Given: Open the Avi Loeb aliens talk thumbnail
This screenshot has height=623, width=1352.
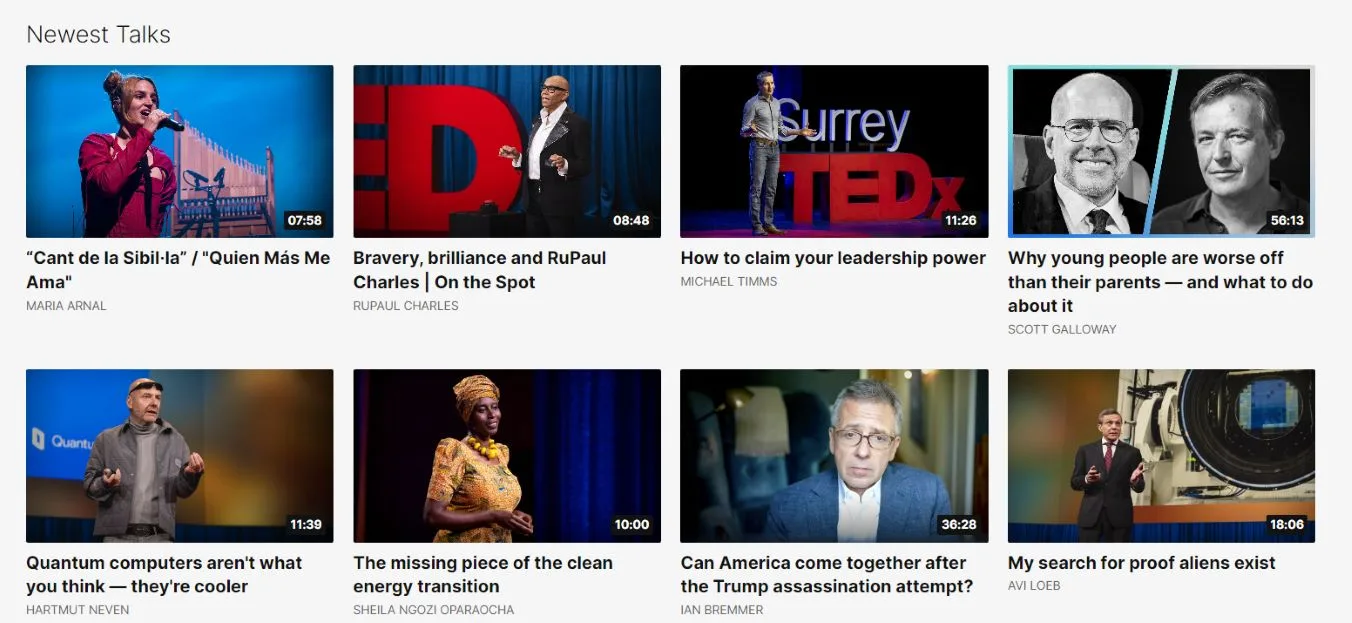Looking at the screenshot, I should (1161, 456).
